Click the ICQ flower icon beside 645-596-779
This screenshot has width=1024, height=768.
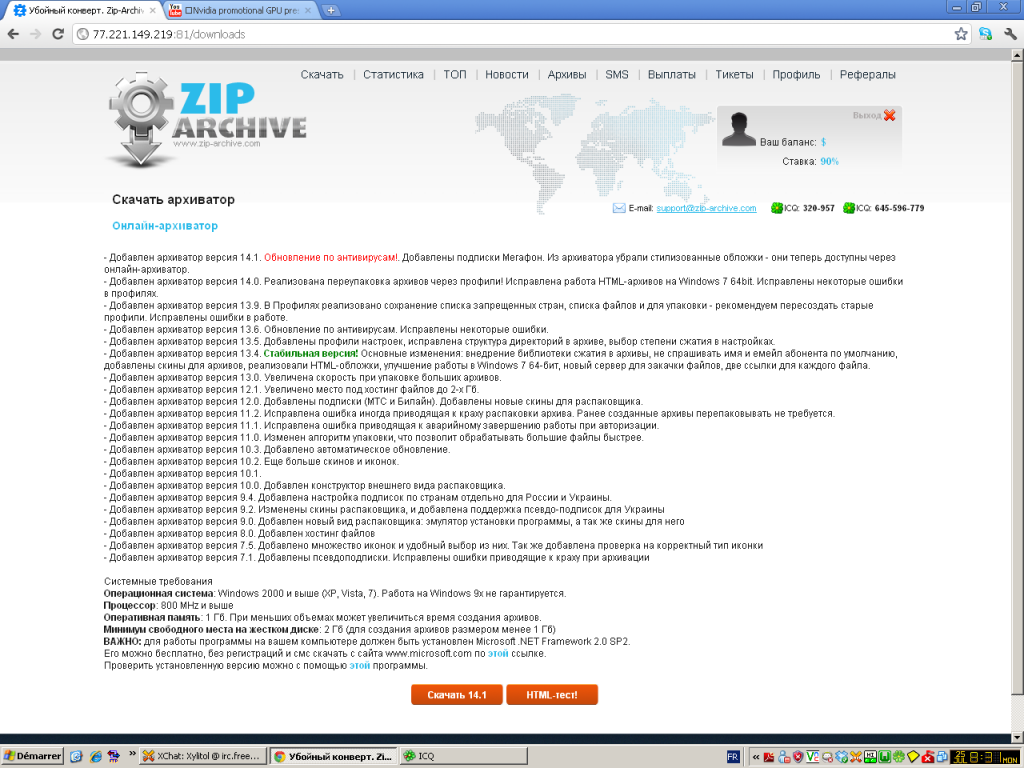coord(848,208)
